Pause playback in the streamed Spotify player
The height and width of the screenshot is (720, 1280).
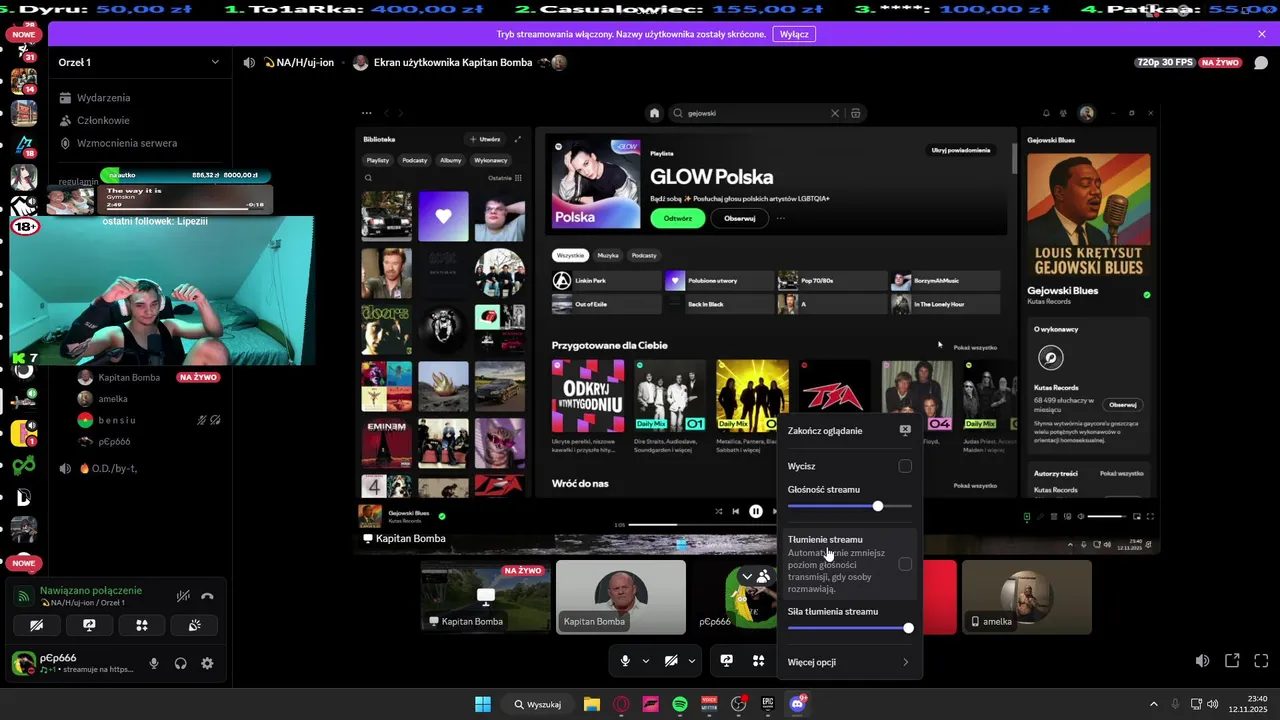point(756,511)
